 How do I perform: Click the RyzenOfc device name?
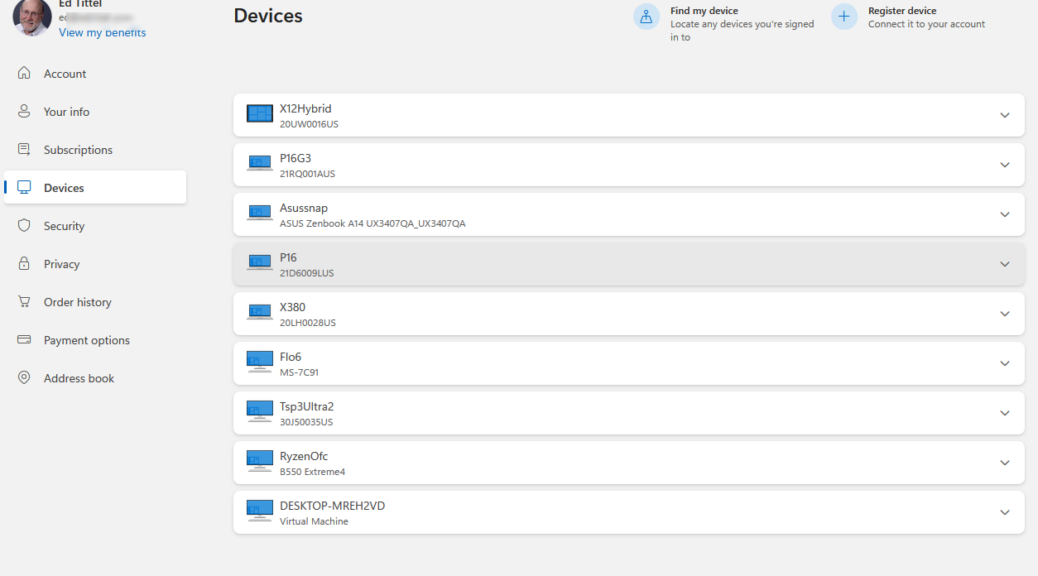[303, 456]
